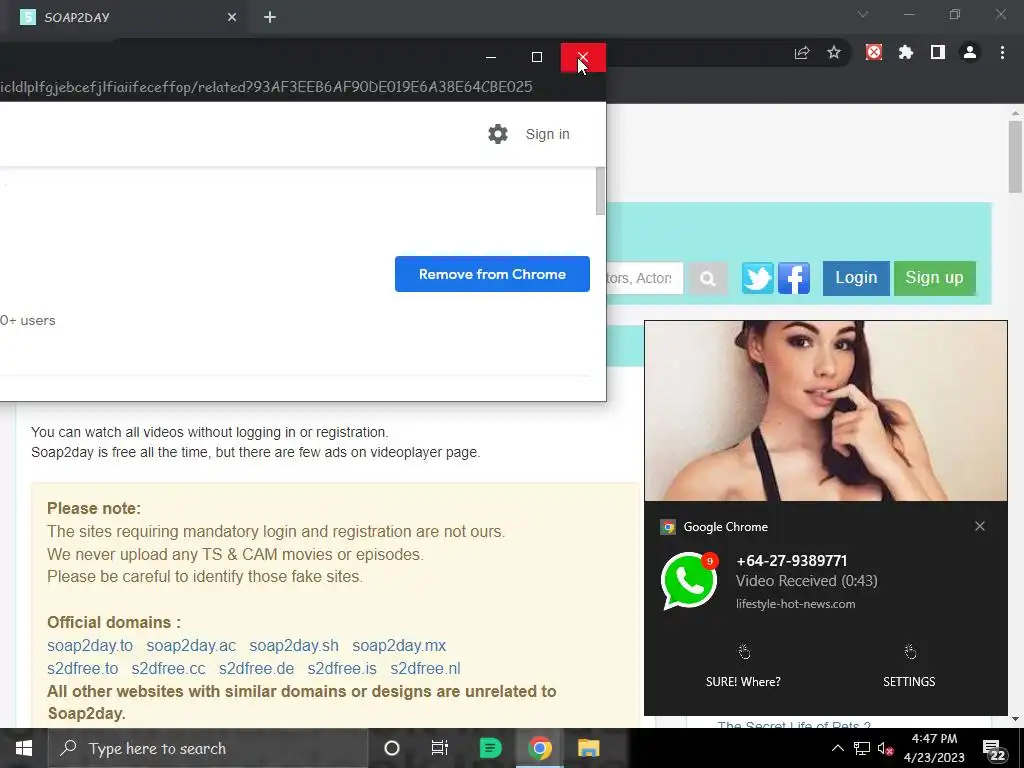Open the red blocker extension icon
The width and height of the screenshot is (1024, 768).
(x=874, y=52)
